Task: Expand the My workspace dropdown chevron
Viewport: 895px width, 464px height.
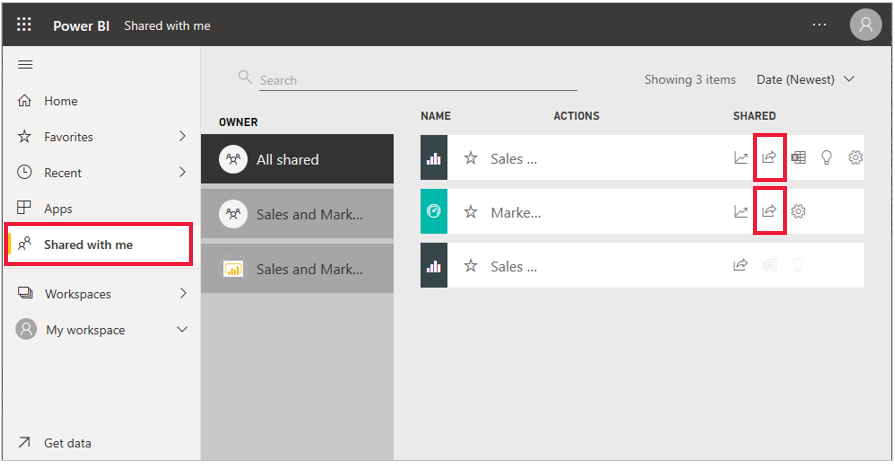Action: (x=182, y=329)
